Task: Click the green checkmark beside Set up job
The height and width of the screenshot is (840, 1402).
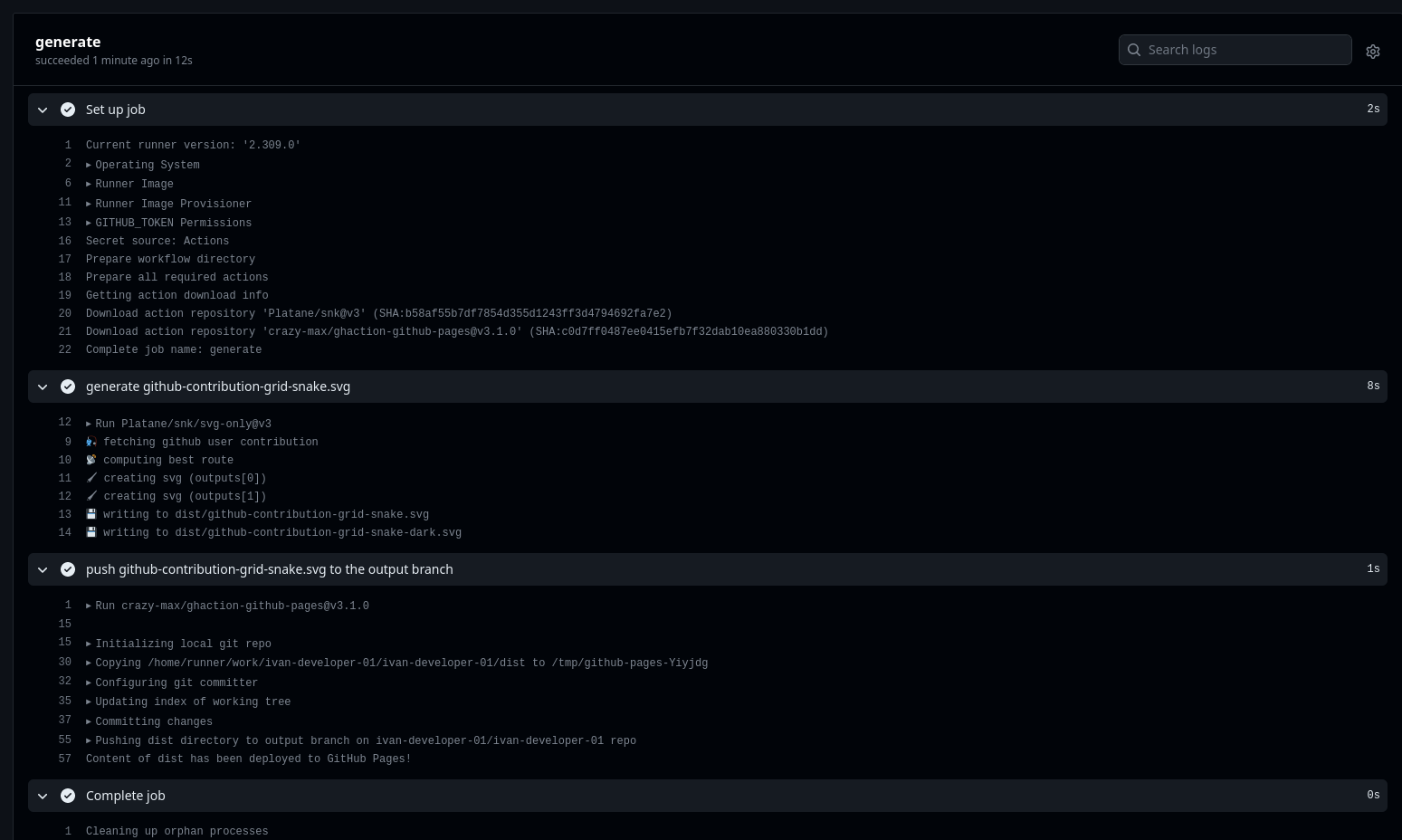Action: click(x=68, y=110)
